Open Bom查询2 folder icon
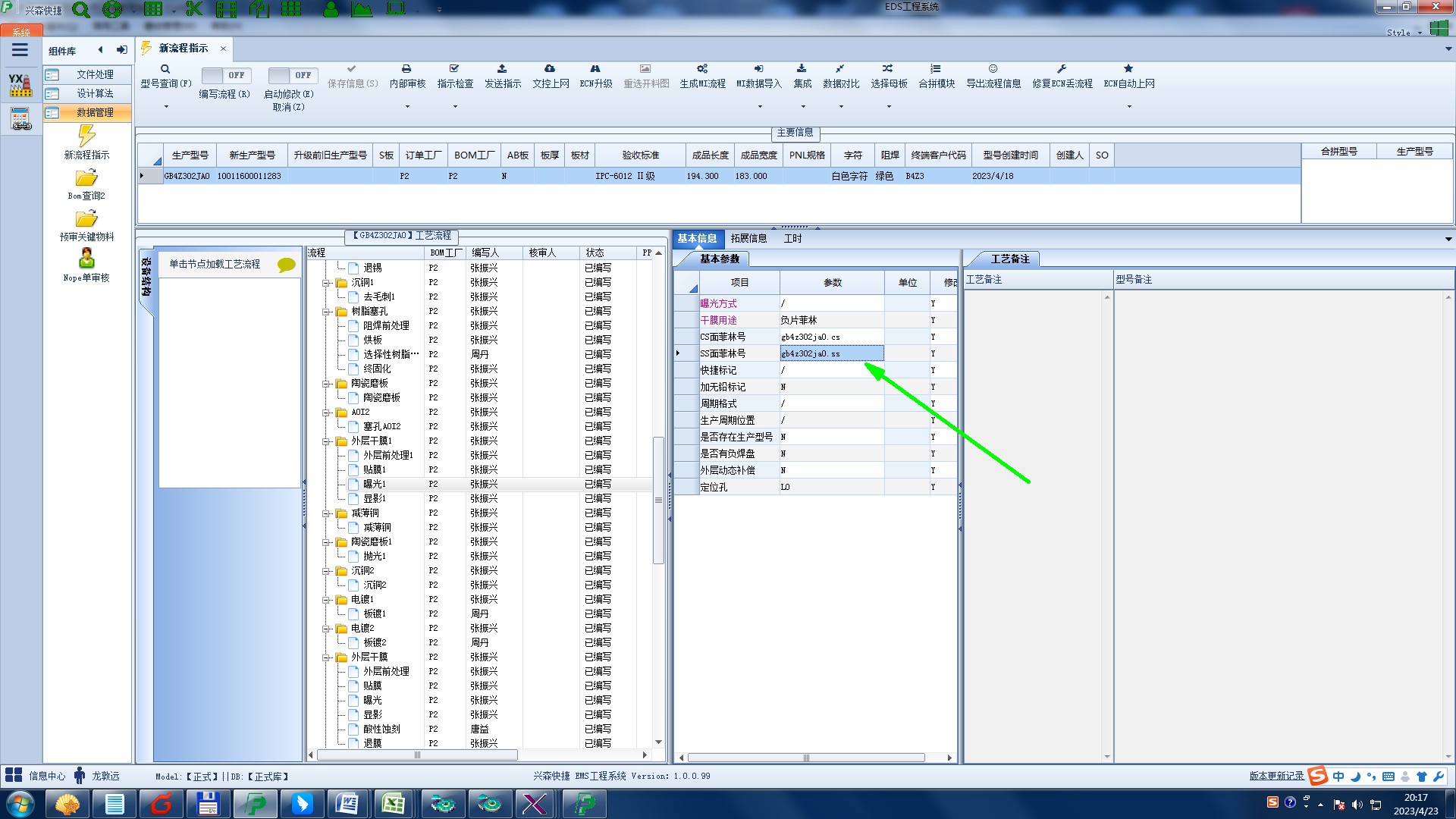Viewport: 1456px width, 819px height. pos(86,177)
